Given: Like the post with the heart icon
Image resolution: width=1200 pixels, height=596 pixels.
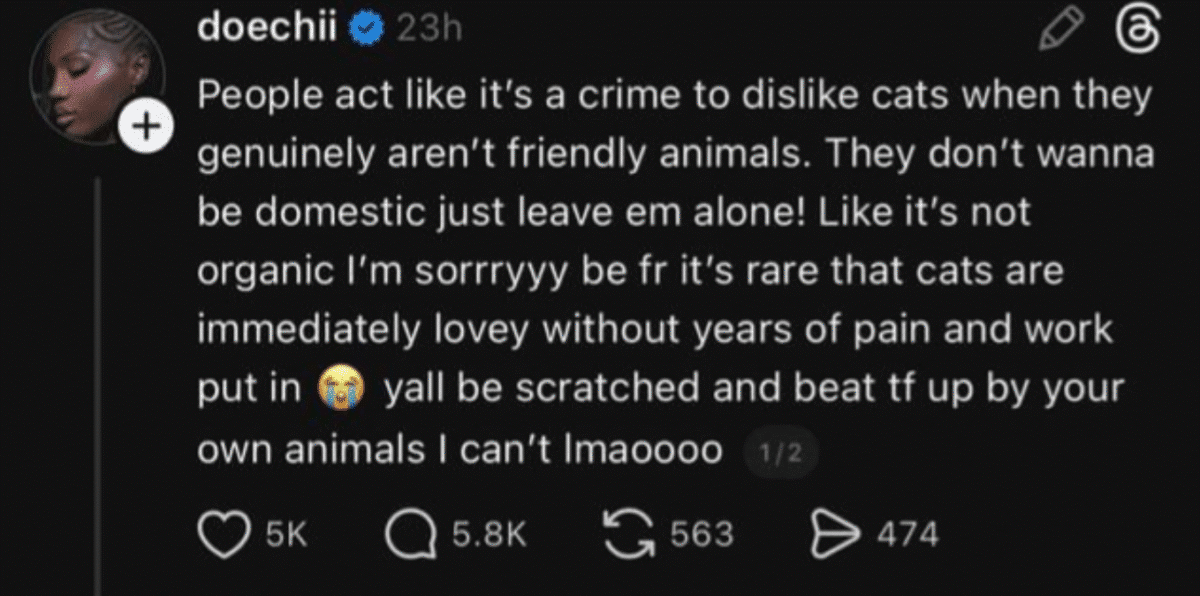Looking at the screenshot, I should 224,533.
